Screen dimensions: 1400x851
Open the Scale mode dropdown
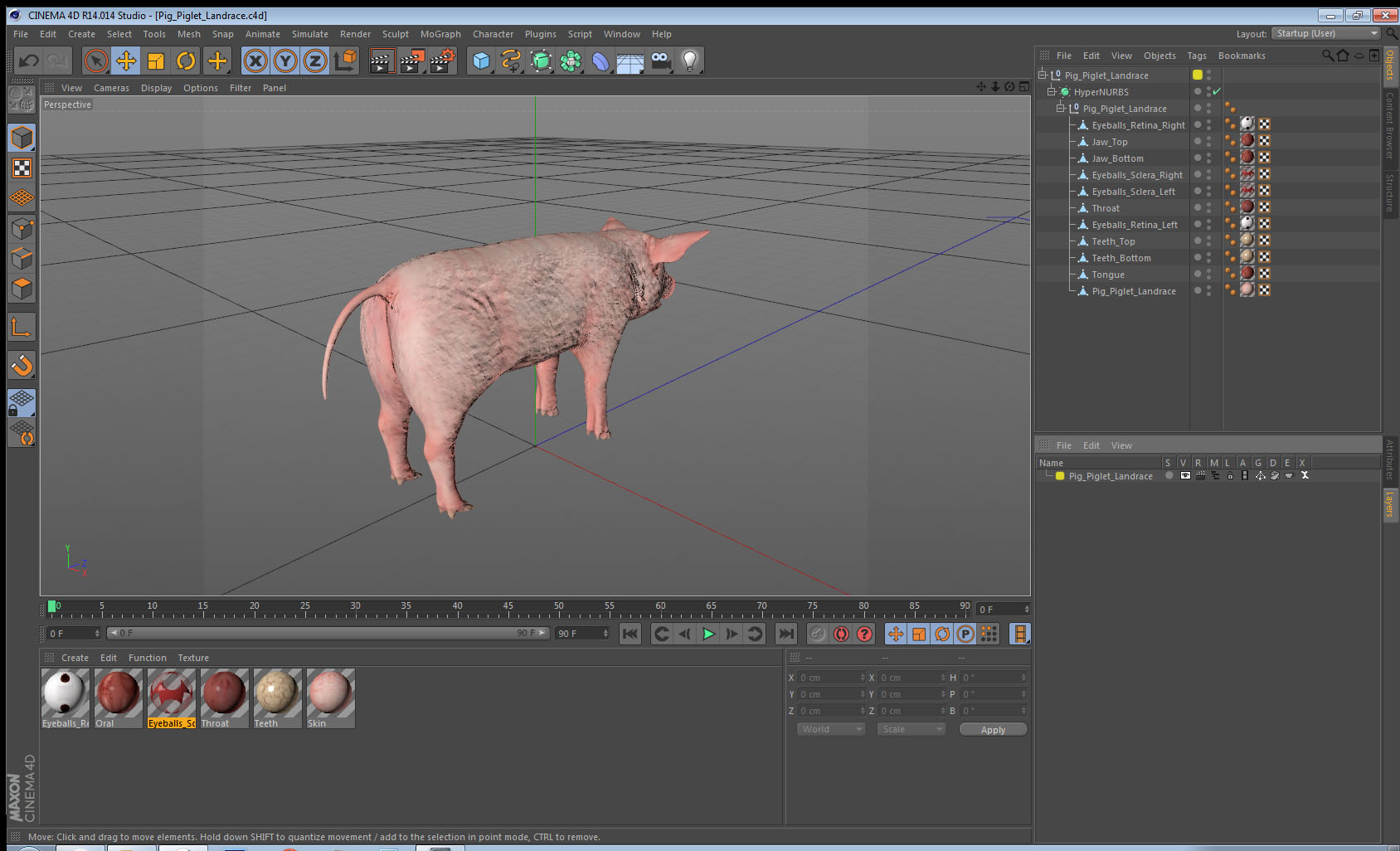coord(911,729)
